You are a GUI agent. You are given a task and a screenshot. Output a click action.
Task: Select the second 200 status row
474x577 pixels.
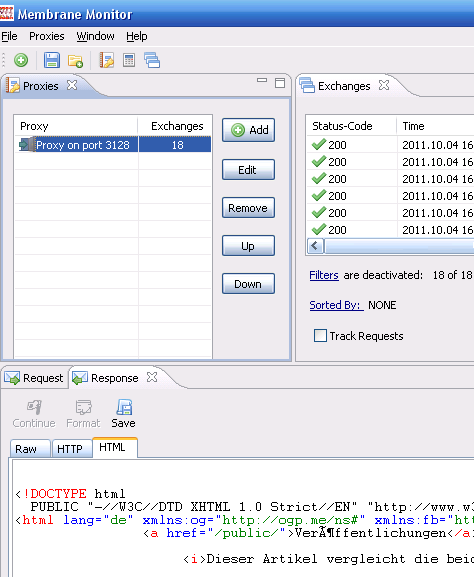390,162
